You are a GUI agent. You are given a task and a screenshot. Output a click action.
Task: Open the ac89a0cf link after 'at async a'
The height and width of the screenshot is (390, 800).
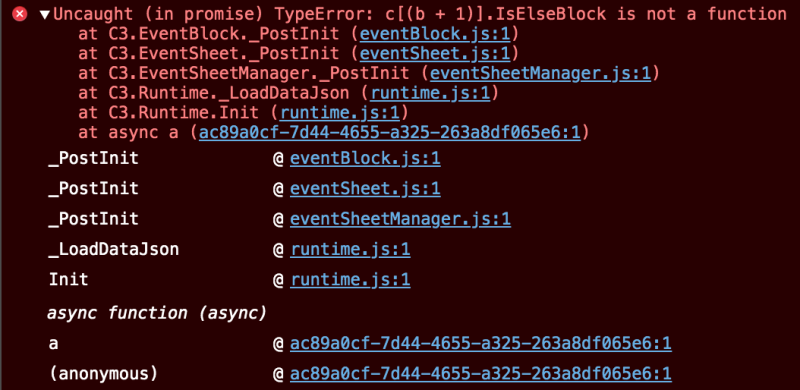click(390, 133)
